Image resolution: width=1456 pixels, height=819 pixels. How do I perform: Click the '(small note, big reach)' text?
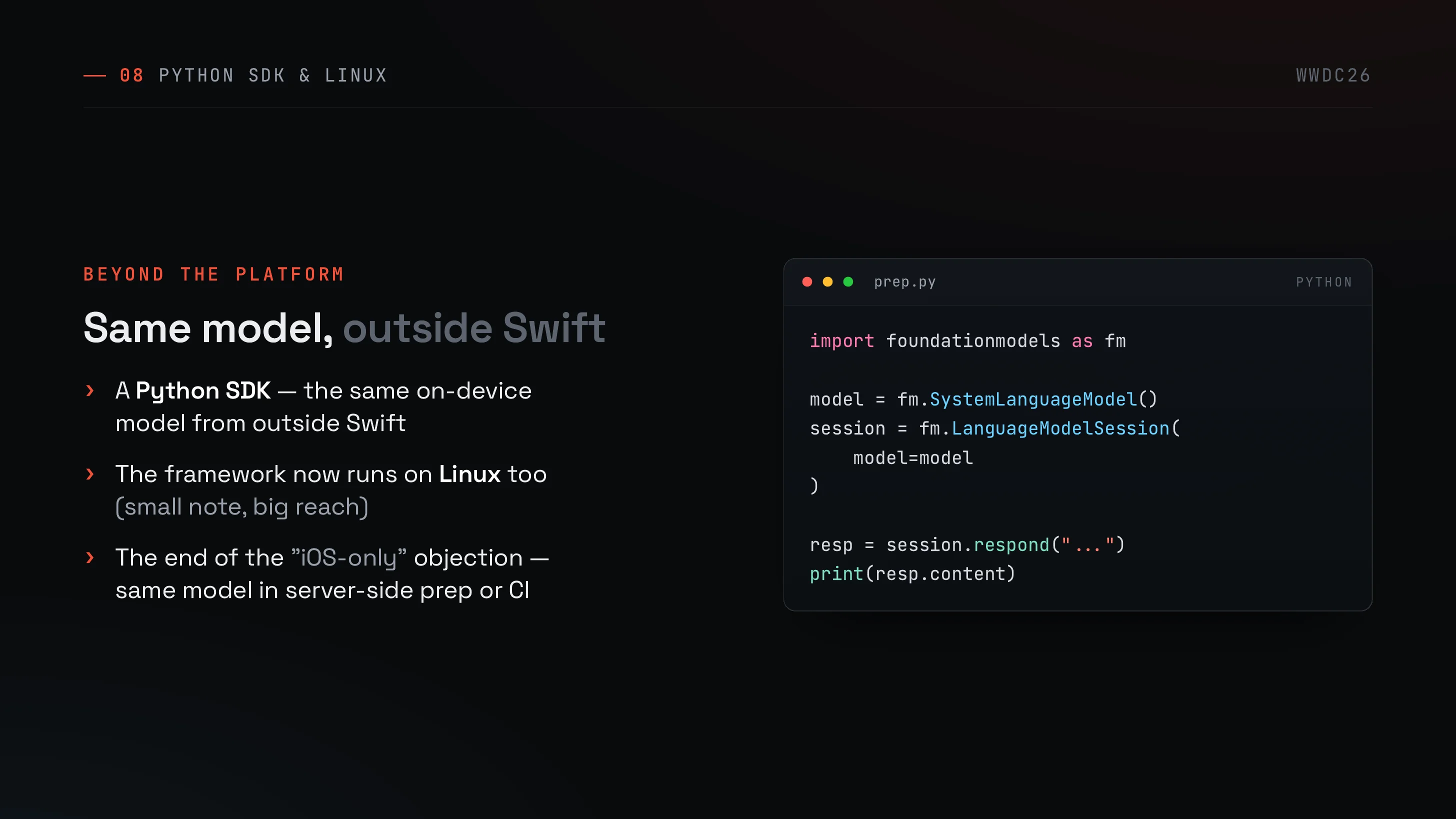pyautogui.click(x=242, y=507)
